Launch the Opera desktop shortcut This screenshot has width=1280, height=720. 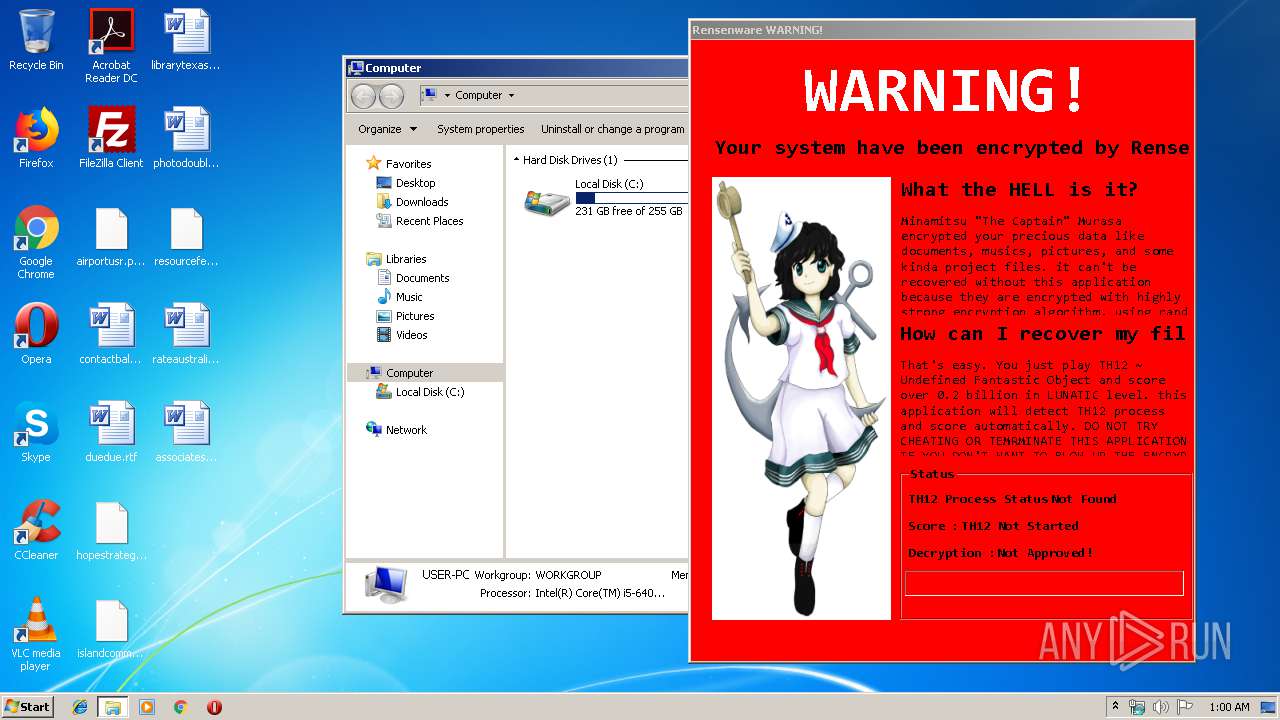pyautogui.click(x=36, y=334)
